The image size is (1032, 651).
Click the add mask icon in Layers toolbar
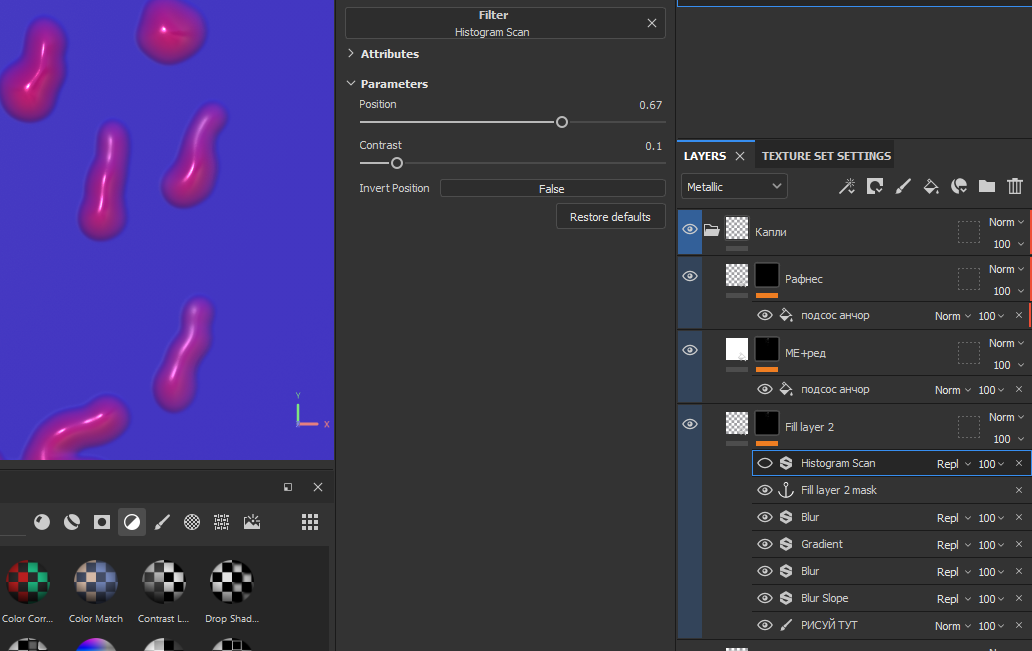tap(875, 186)
